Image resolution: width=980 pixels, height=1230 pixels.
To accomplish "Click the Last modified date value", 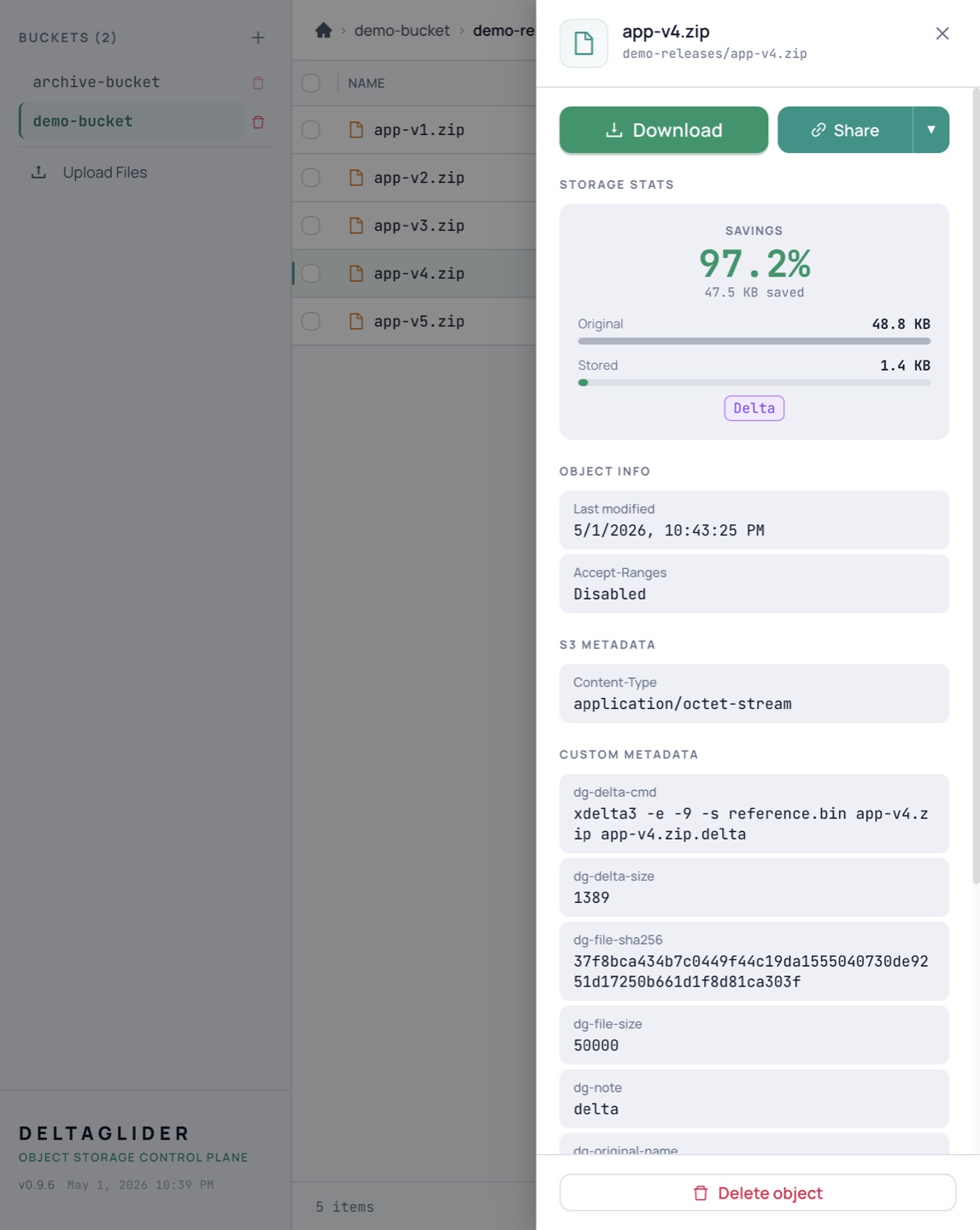I will (669, 530).
